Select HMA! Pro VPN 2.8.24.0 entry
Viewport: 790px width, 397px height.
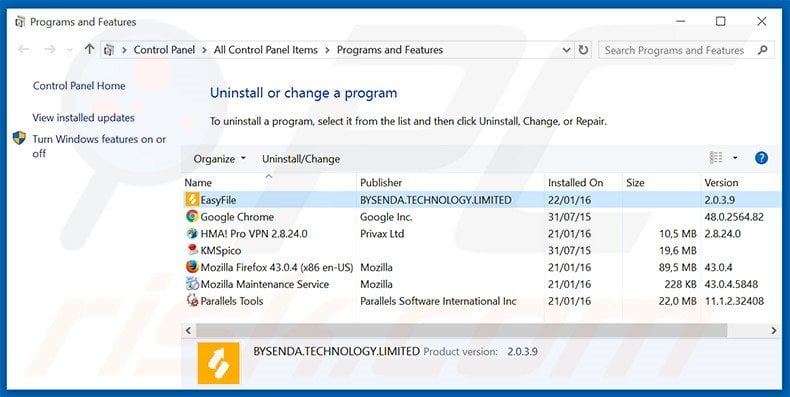(253, 234)
